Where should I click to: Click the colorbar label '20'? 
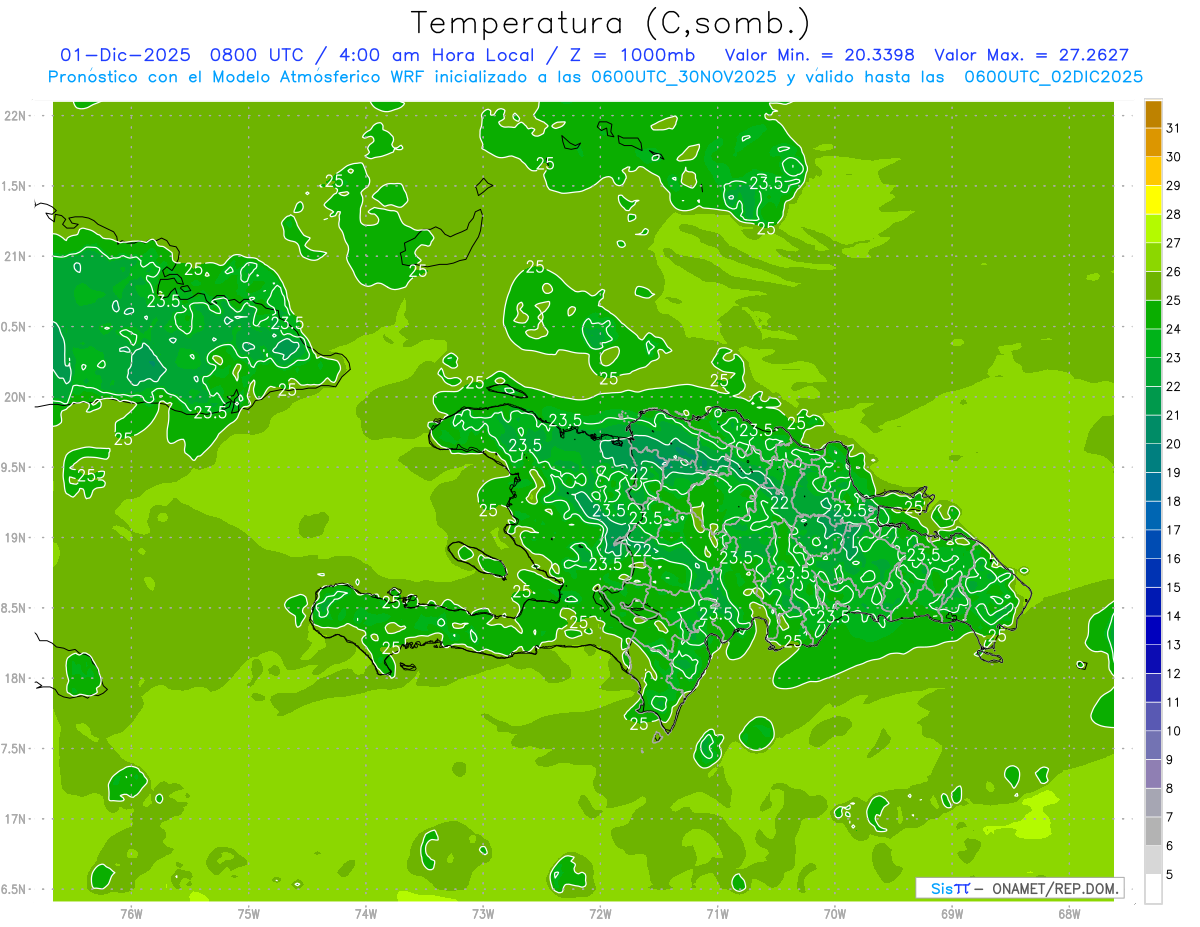point(1174,444)
